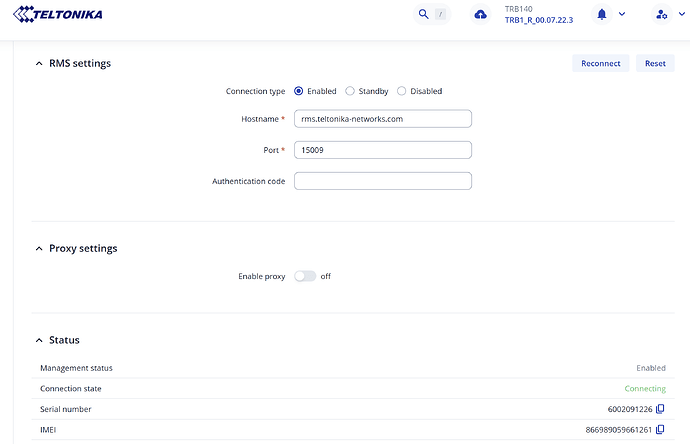
Task: Expand the notifications dropdown arrow
Action: 622,14
